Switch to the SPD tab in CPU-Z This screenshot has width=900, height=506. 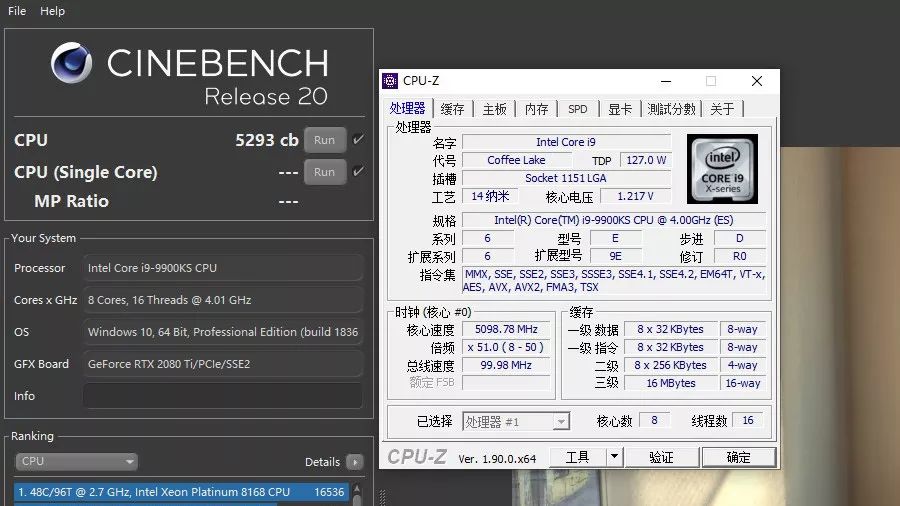pos(577,109)
